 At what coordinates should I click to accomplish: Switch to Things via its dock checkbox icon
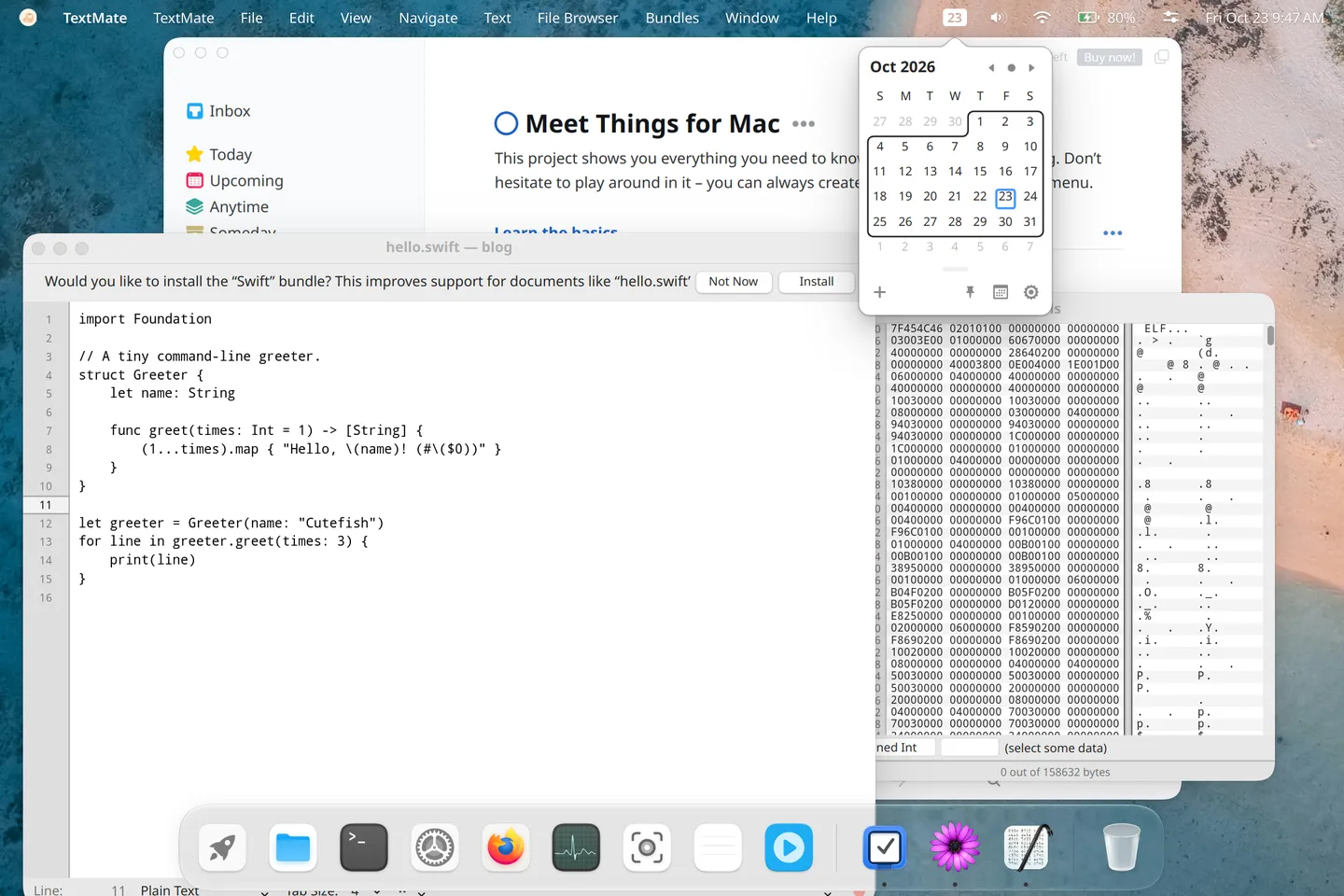pyautogui.click(x=884, y=847)
